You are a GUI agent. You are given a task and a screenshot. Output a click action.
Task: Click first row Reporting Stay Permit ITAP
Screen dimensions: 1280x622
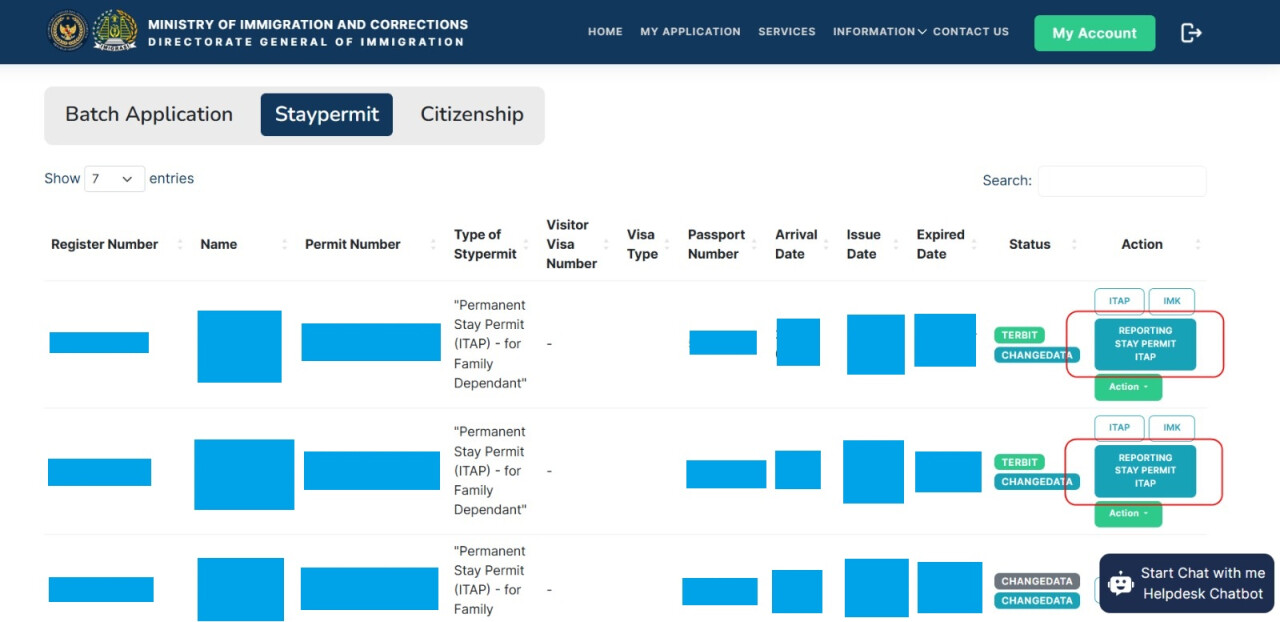click(1145, 344)
